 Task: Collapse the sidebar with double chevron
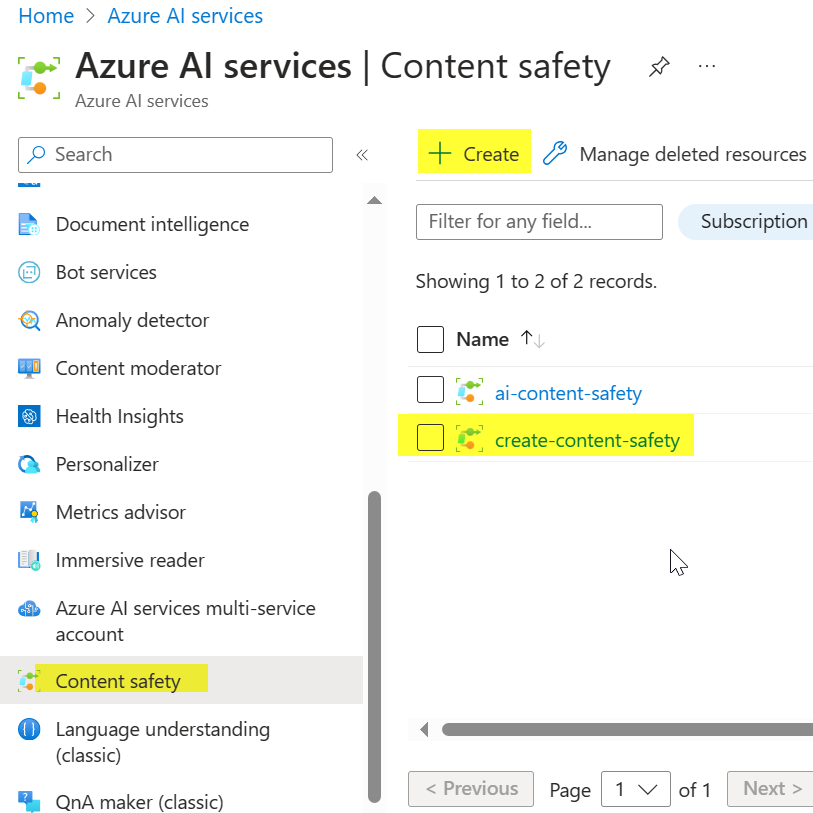click(x=362, y=155)
